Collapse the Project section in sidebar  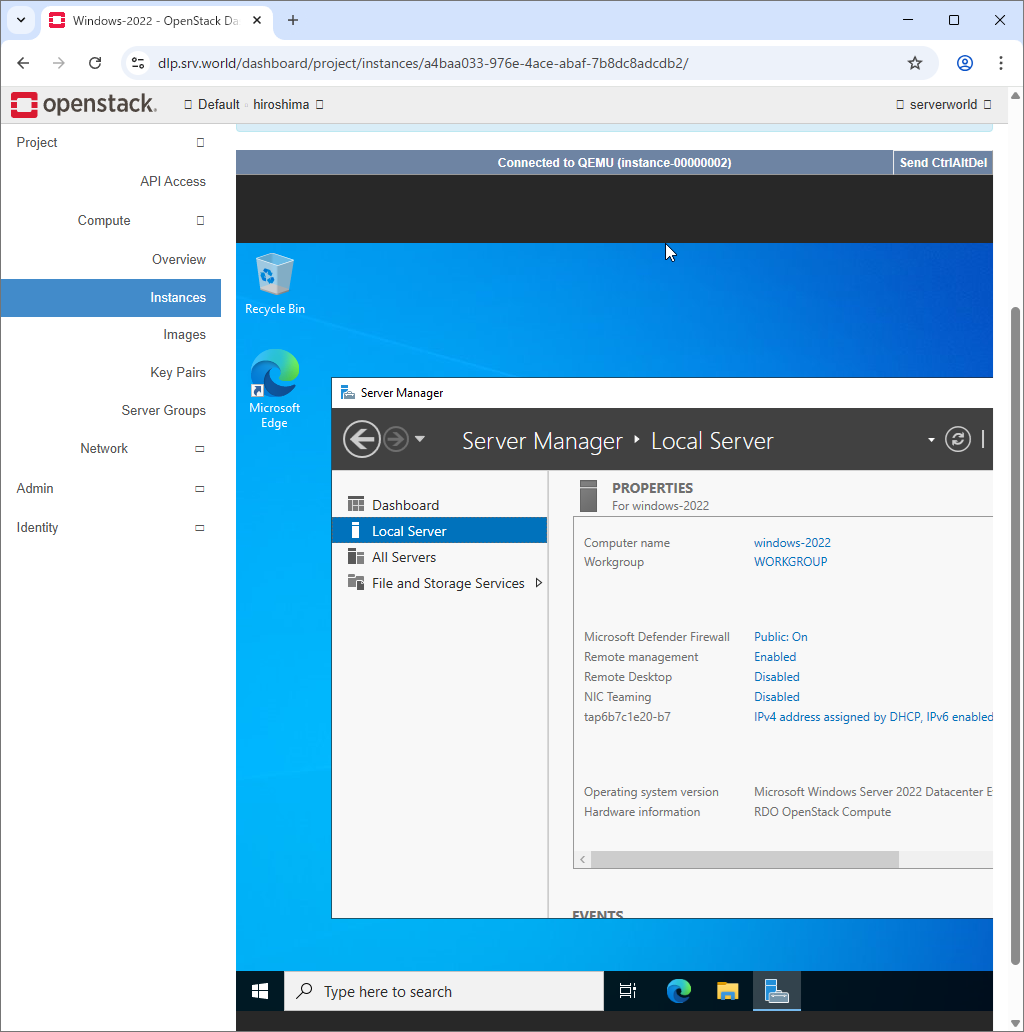(111, 142)
